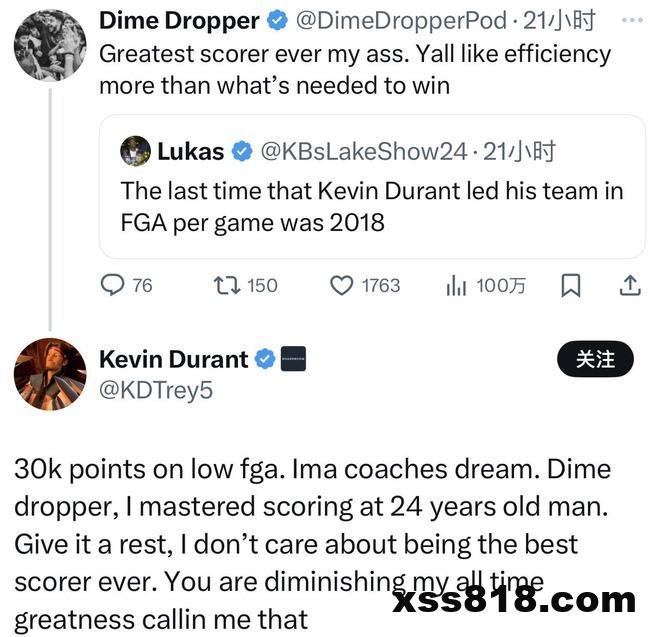Screen dimensions: 660x637
Task: Open the reply icon showing 76 comments
Action: tap(112, 285)
